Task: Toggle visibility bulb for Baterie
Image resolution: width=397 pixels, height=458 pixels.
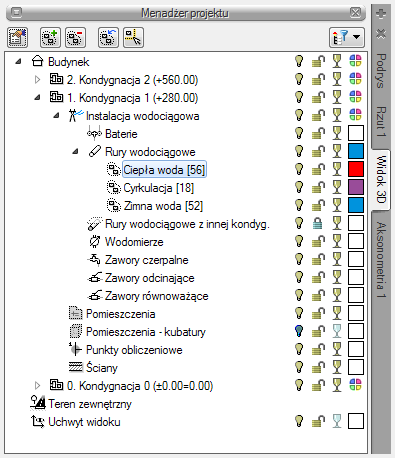Action: (299, 133)
